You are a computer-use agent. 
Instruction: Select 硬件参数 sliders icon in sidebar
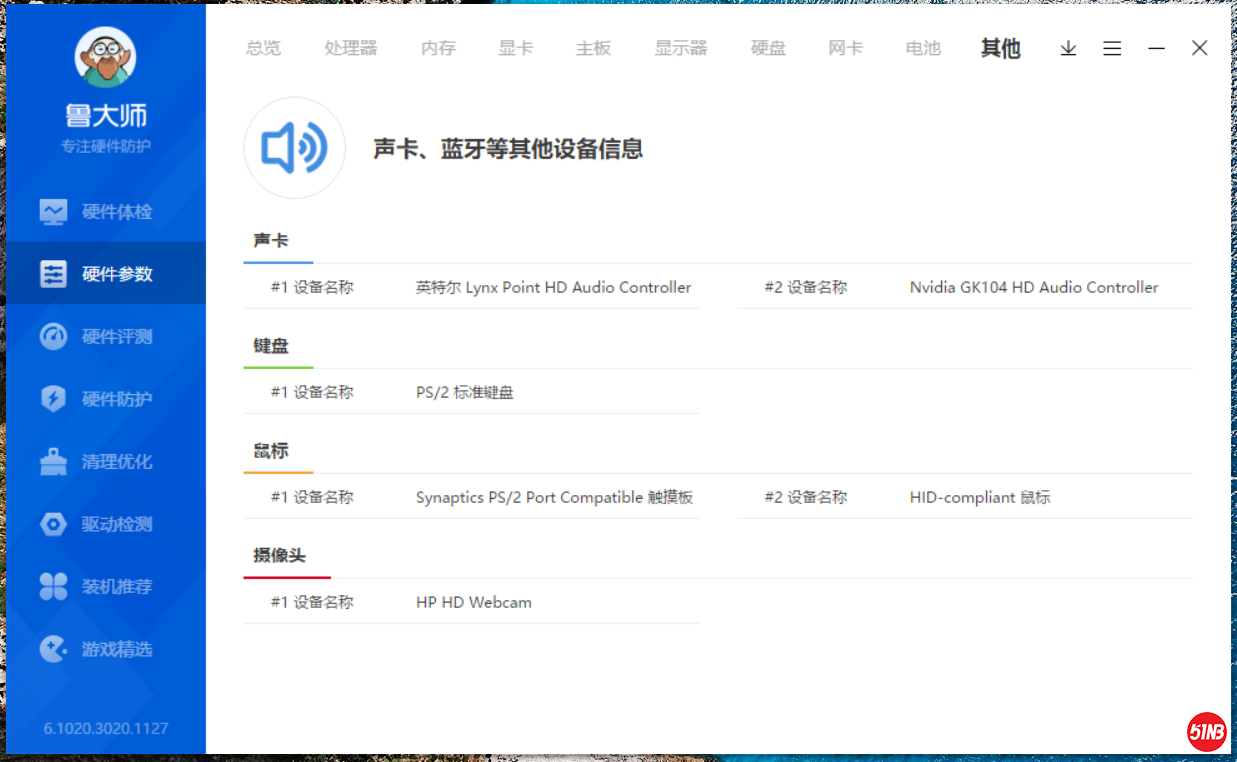pyautogui.click(x=53, y=274)
